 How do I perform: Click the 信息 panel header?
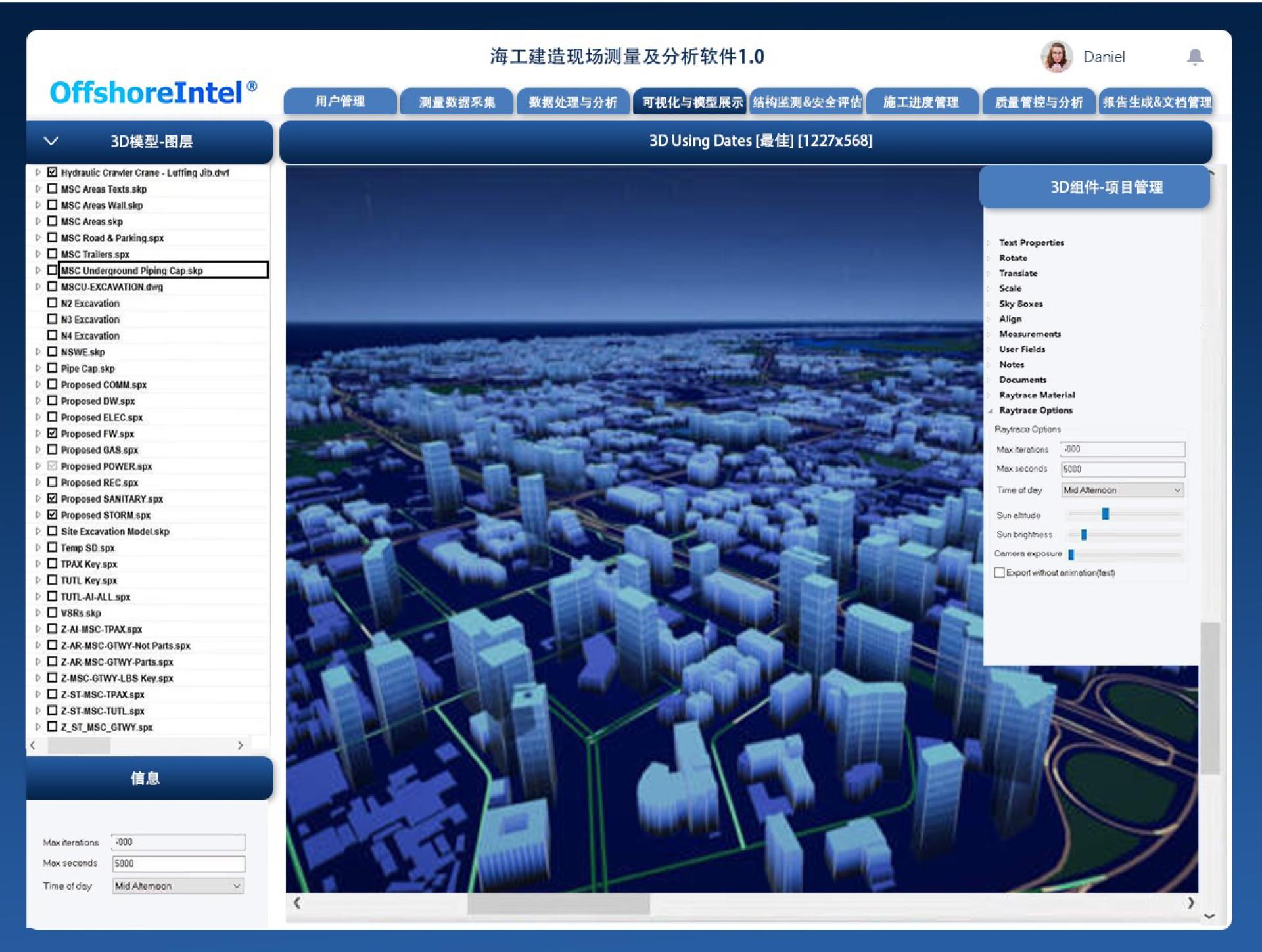click(x=149, y=778)
